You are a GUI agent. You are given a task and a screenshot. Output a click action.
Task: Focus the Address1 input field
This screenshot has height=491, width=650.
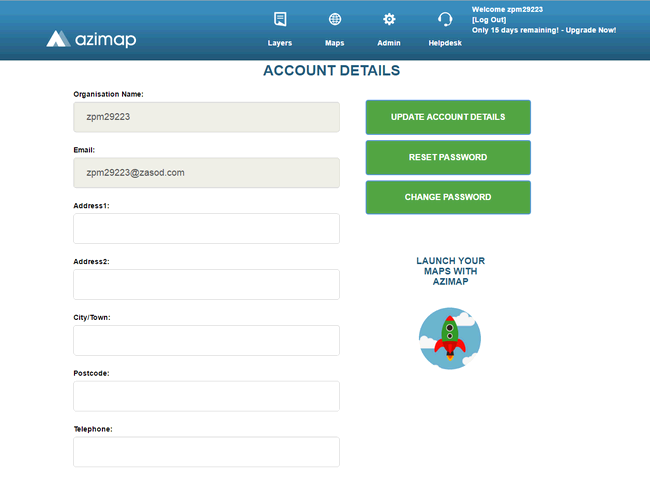206,228
